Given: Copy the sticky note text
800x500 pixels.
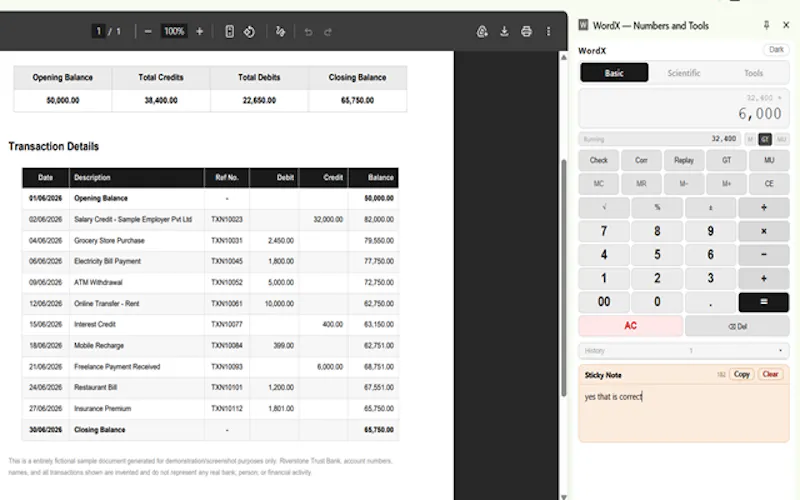Looking at the screenshot, I should pyautogui.click(x=741, y=374).
